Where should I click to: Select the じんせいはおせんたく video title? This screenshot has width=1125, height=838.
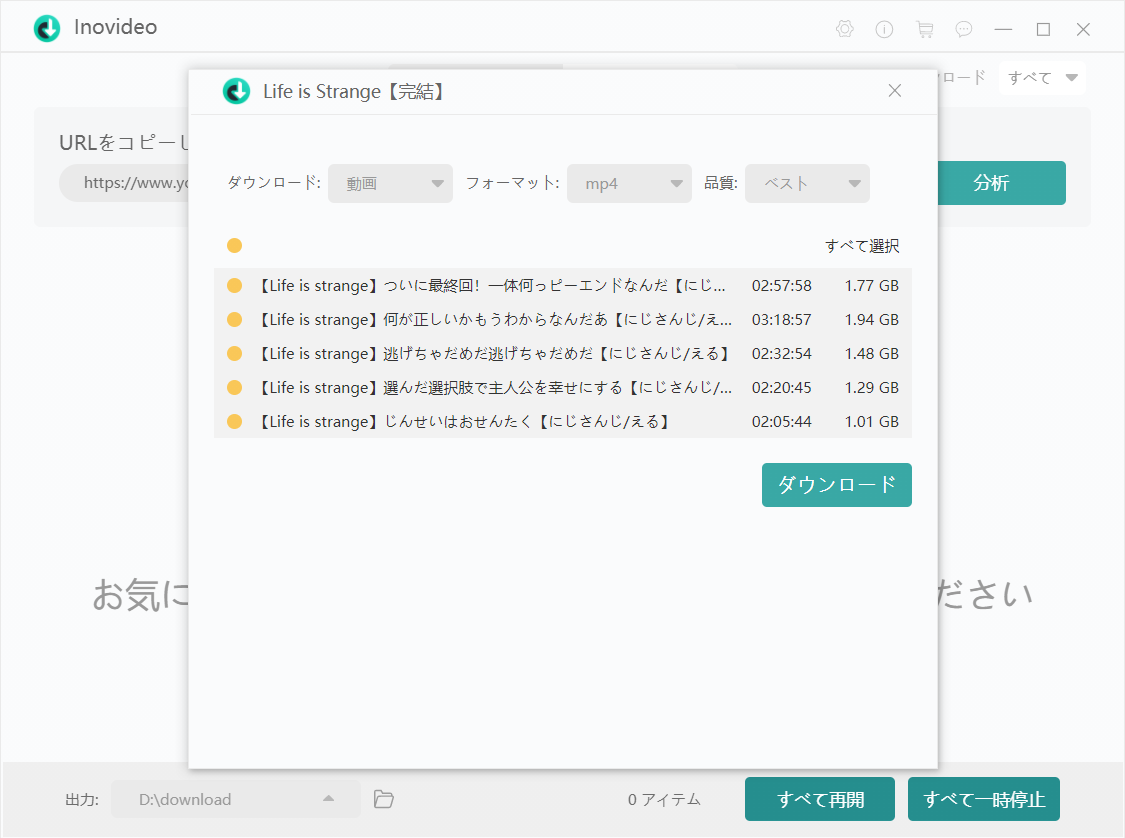[x=465, y=421]
